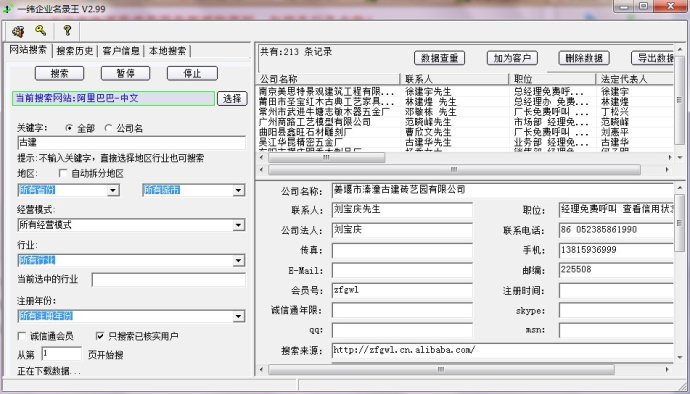The image size is (690, 394).
Task: Click the 邮编 field showing 225508
Action: [616, 270]
